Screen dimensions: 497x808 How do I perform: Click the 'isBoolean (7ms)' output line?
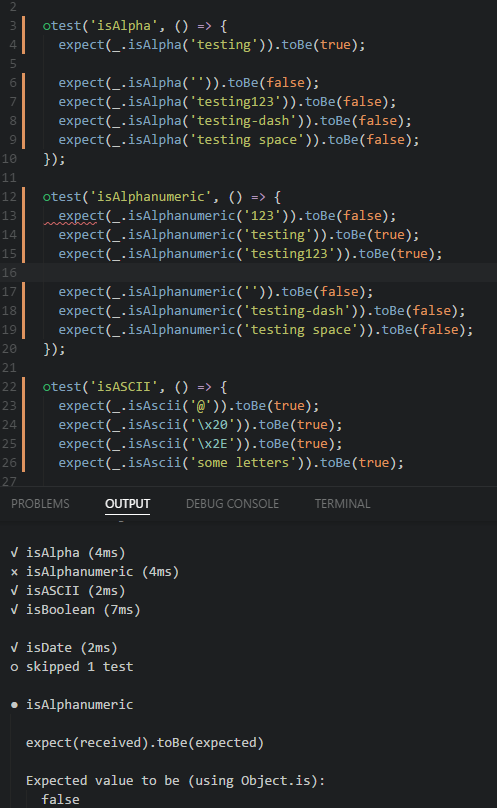(x=75, y=610)
